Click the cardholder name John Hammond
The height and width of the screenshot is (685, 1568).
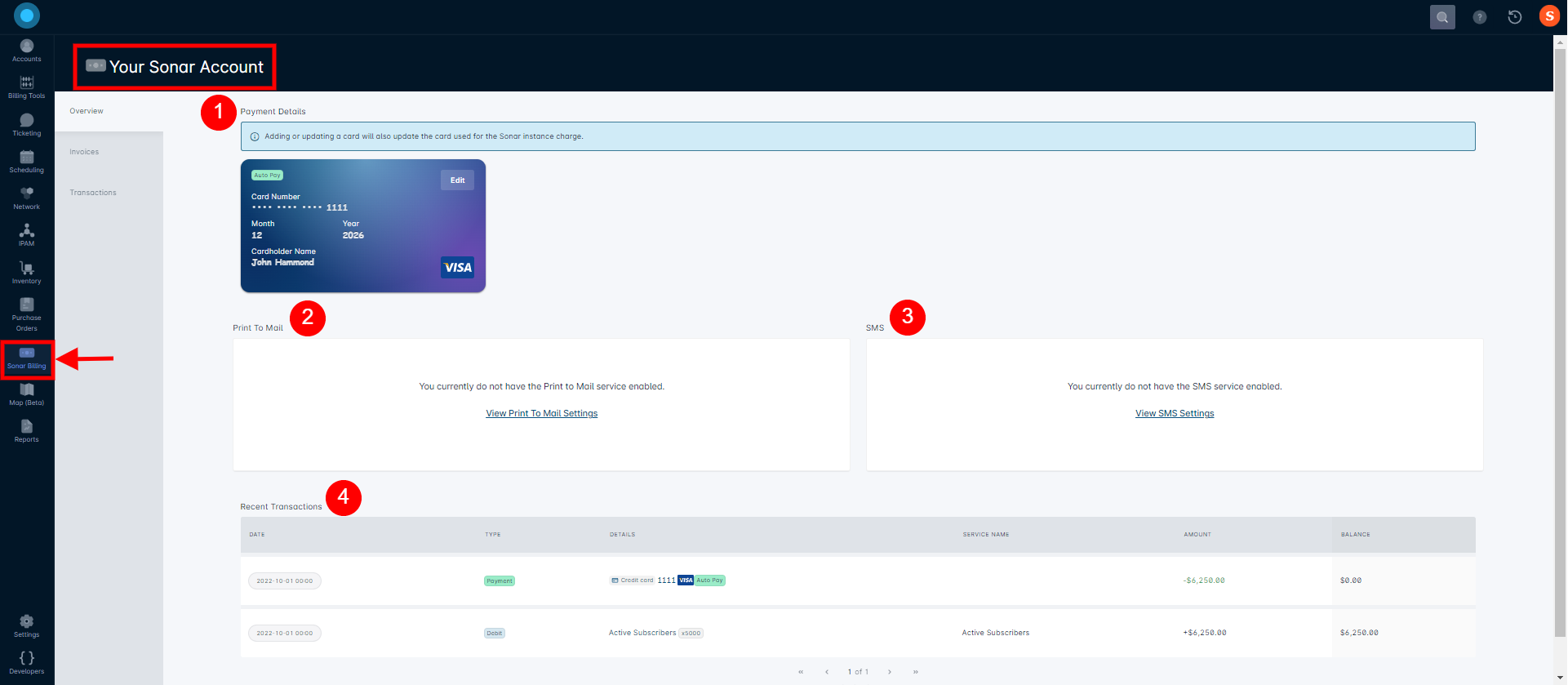pos(282,263)
